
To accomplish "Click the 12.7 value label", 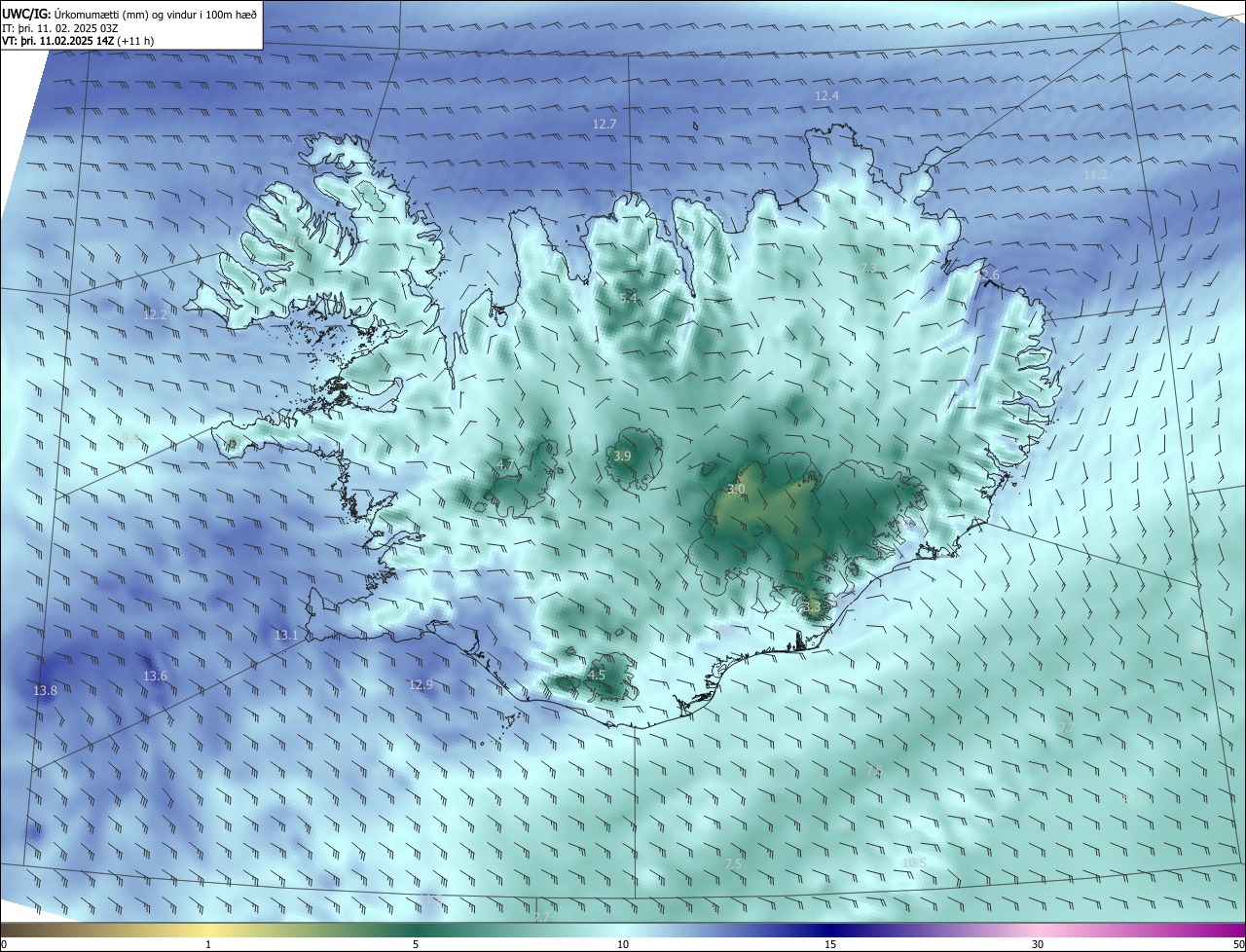I will click(605, 124).
